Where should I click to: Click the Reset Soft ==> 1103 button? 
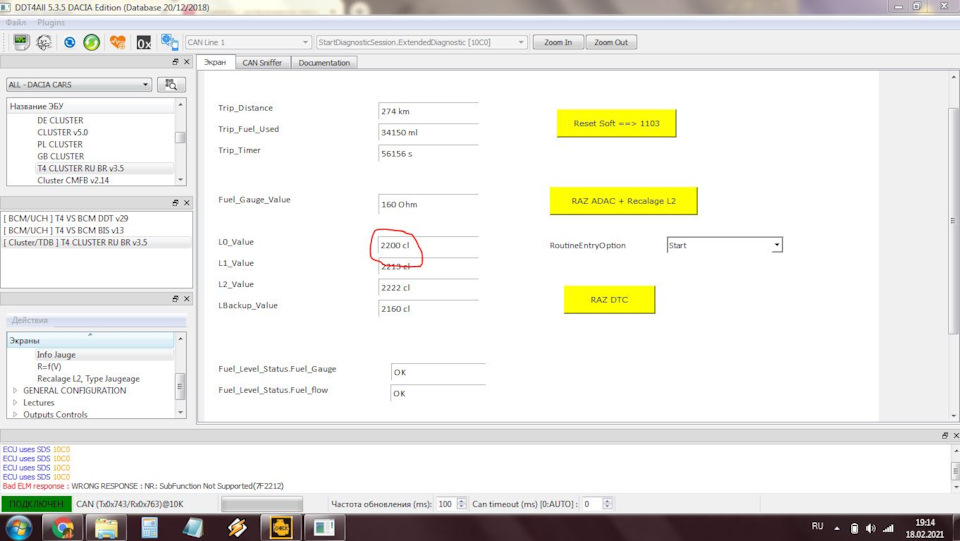pos(616,124)
